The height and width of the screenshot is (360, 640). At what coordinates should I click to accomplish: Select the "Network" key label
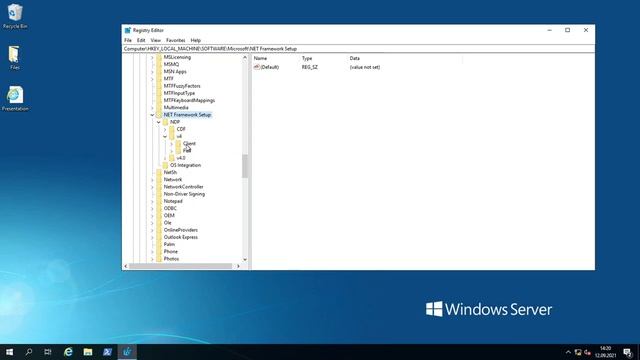pos(173,180)
